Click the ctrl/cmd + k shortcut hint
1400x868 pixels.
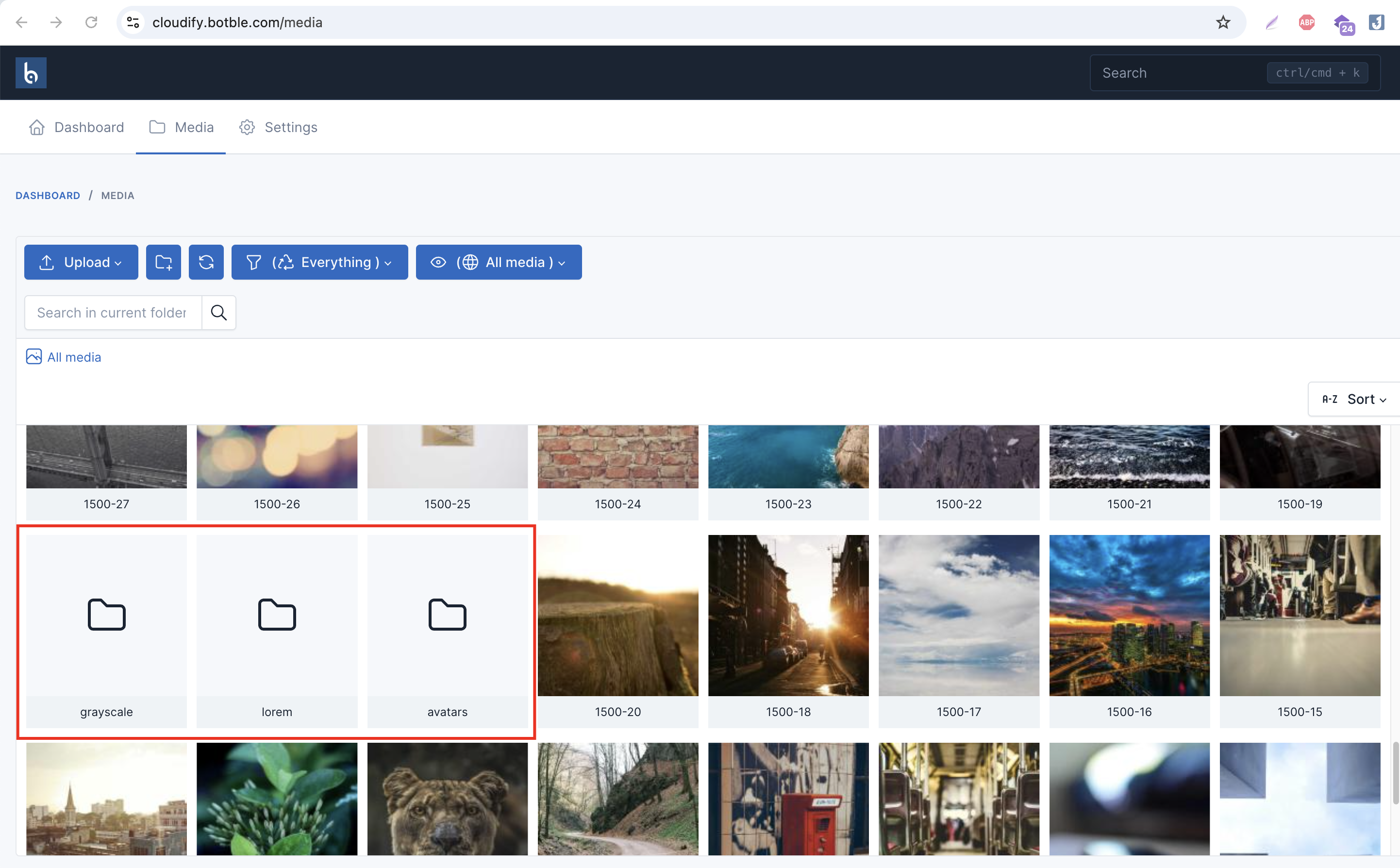(1317, 73)
